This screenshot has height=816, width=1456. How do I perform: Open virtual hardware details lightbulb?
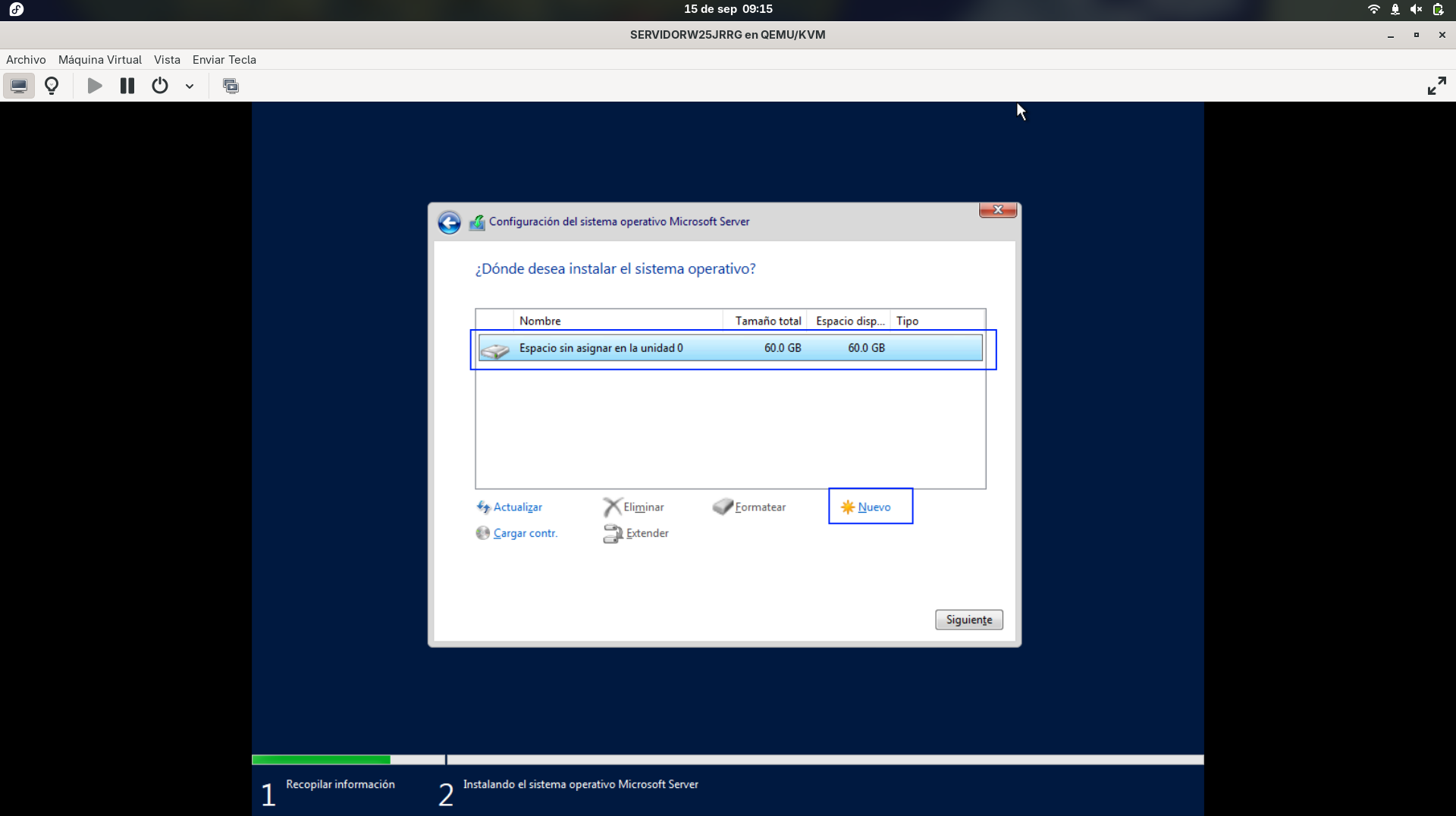pyautogui.click(x=52, y=86)
